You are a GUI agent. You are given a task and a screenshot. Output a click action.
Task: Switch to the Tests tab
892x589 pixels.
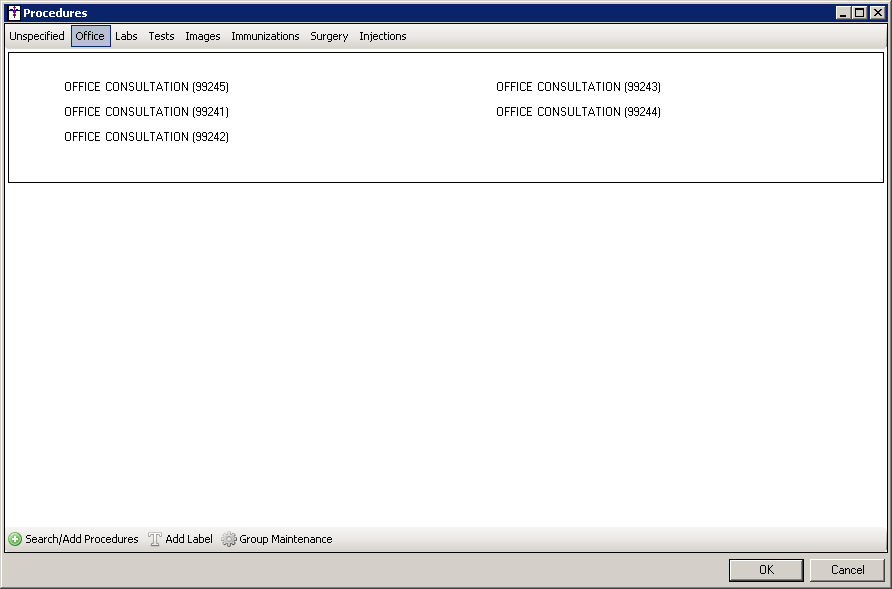point(162,36)
